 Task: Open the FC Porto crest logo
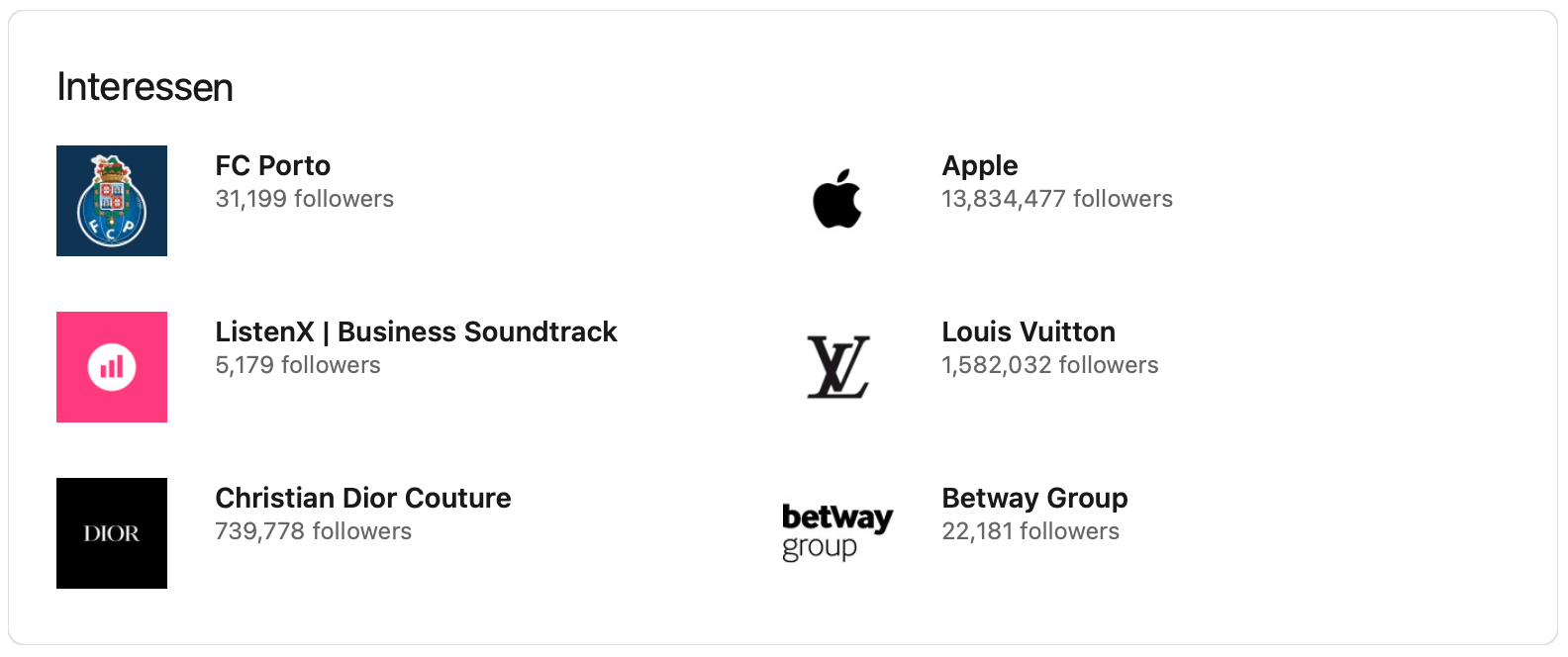[x=112, y=201]
